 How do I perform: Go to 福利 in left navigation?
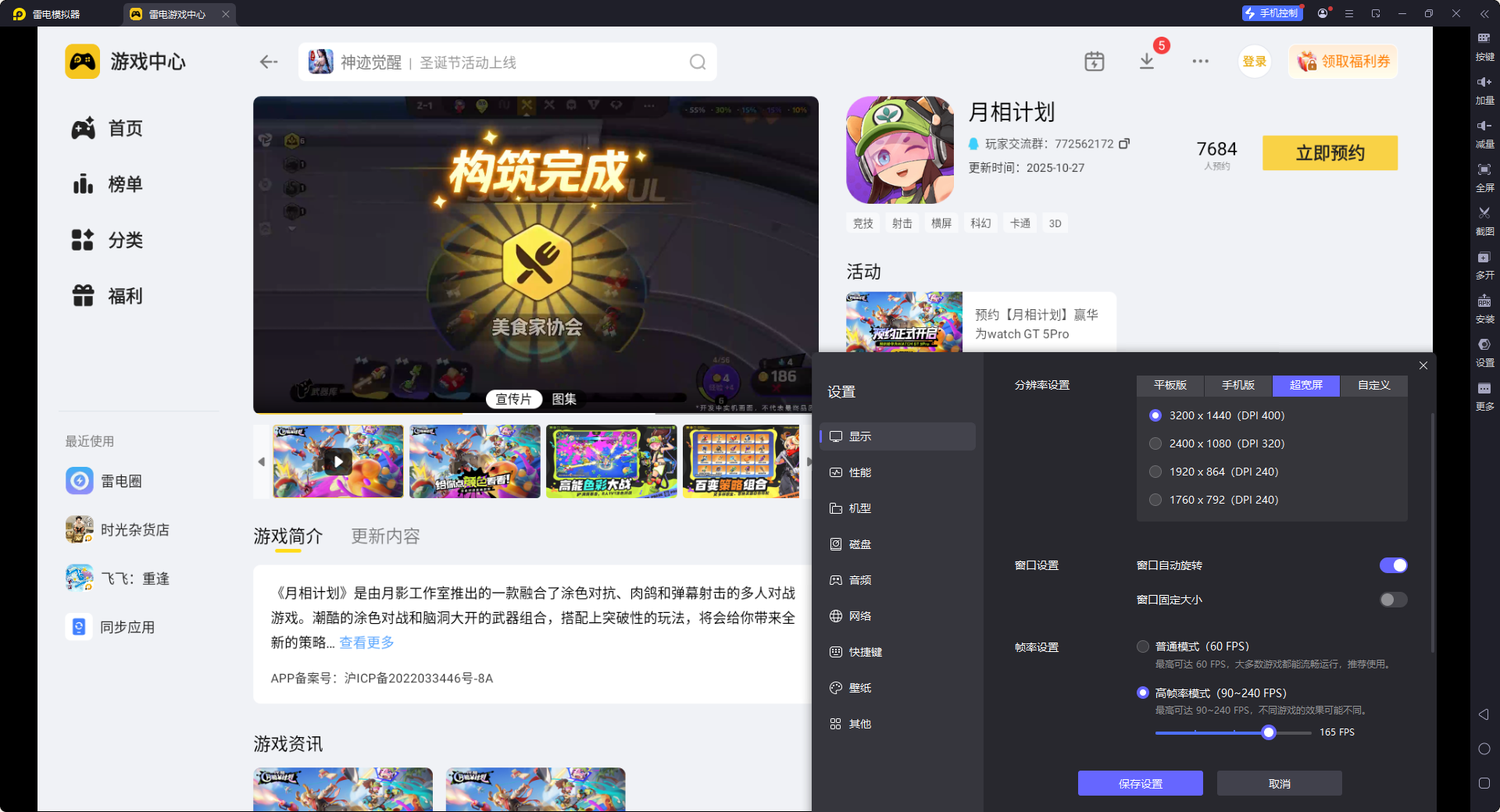(107, 297)
